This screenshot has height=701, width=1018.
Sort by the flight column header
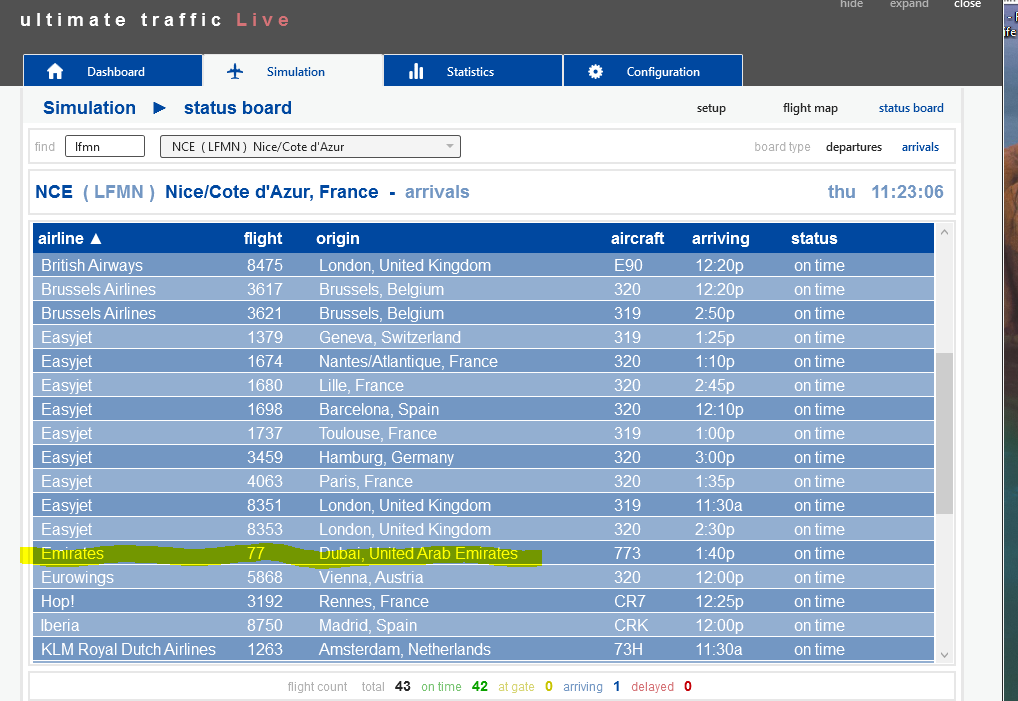[x=263, y=239]
